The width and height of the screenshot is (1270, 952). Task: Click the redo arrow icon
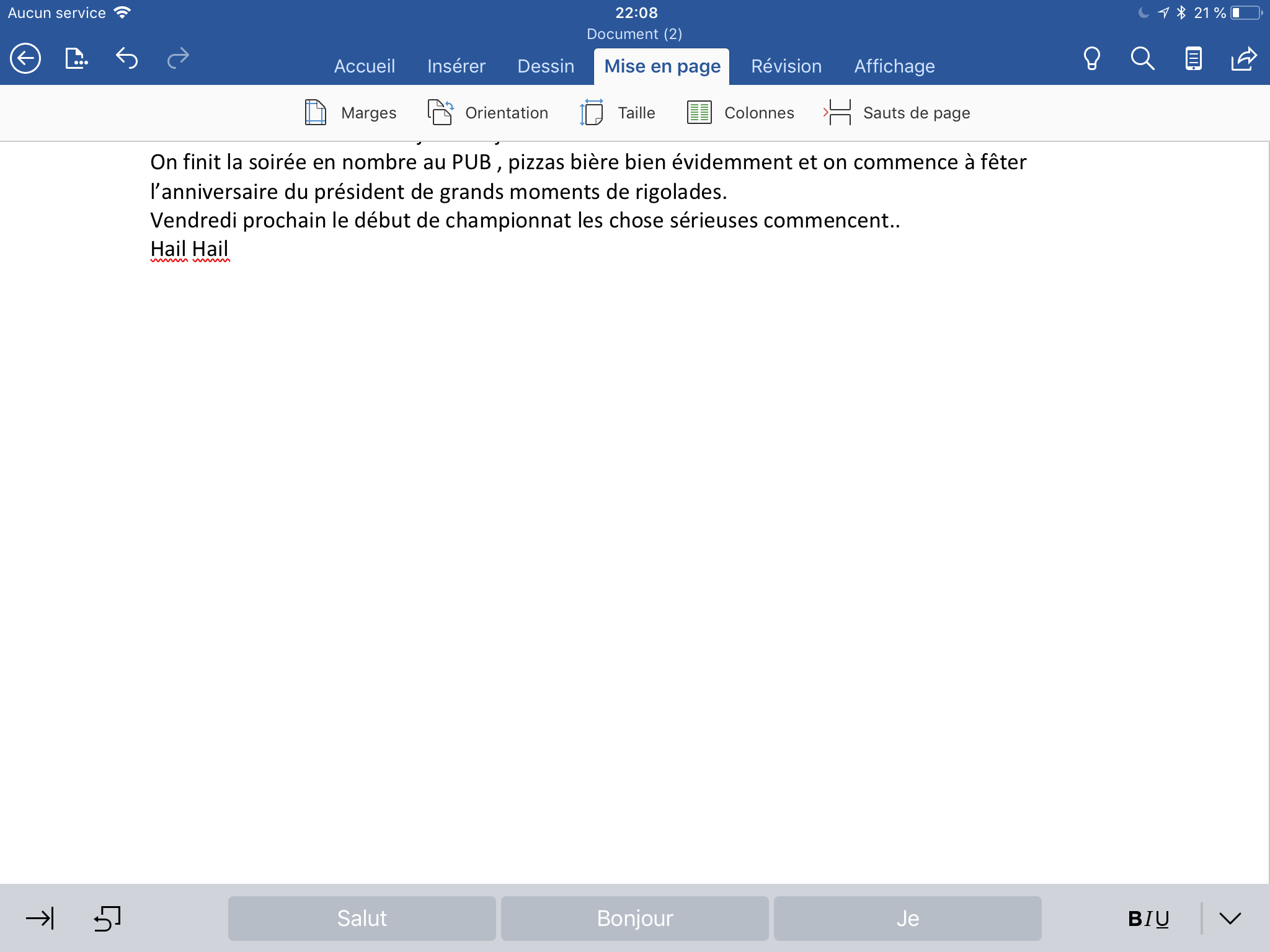click(178, 59)
